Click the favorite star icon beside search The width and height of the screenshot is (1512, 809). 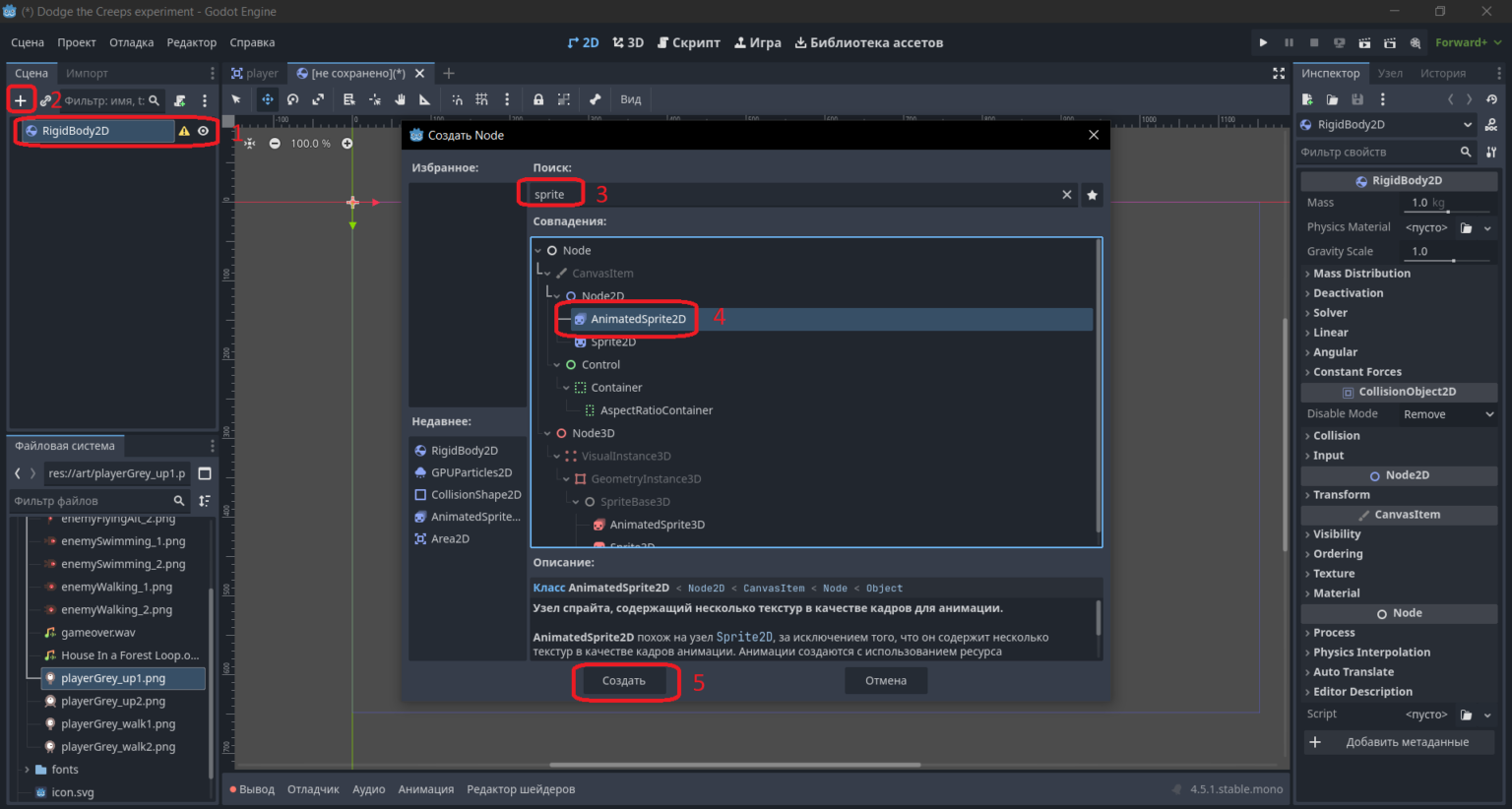coord(1092,195)
